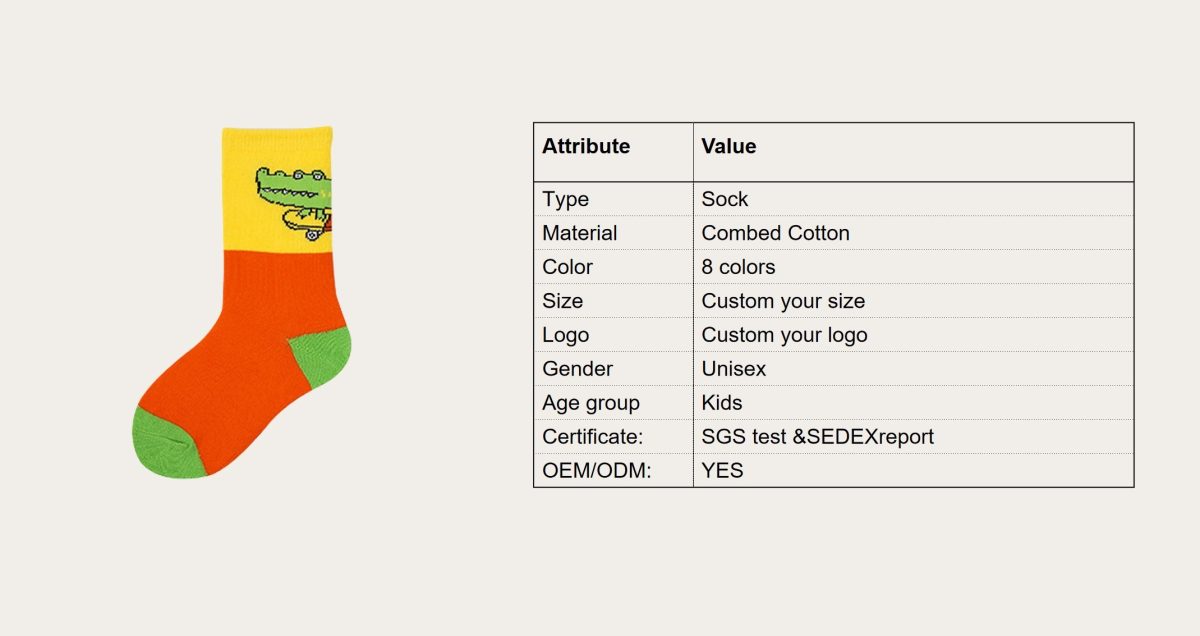Click the YES value for OEM/ODM

(722, 470)
